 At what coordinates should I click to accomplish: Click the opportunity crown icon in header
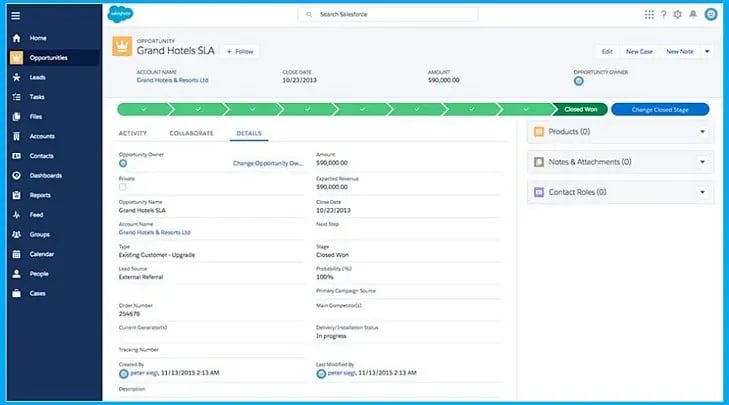click(x=122, y=46)
